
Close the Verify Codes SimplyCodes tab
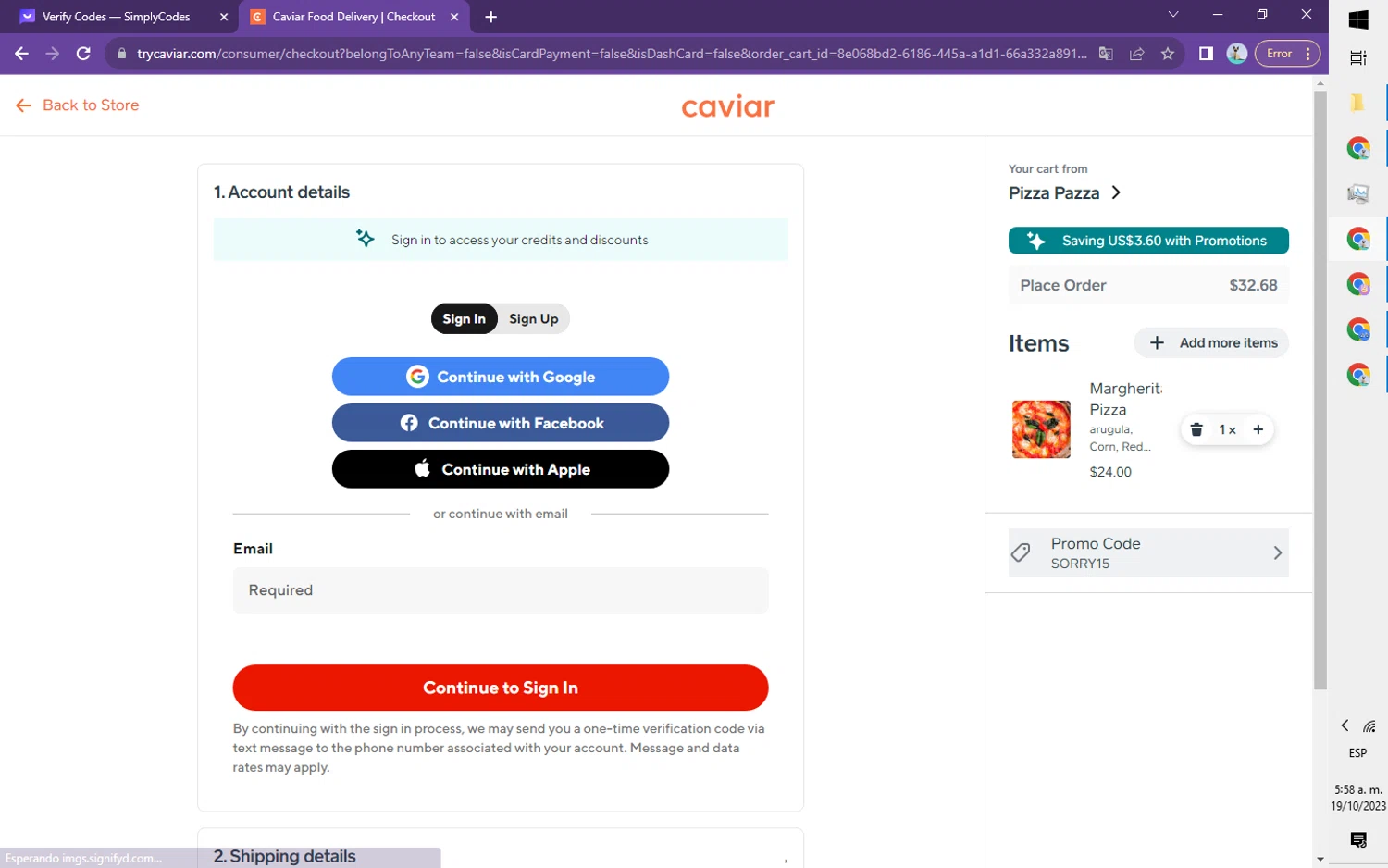tap(223, 17)
